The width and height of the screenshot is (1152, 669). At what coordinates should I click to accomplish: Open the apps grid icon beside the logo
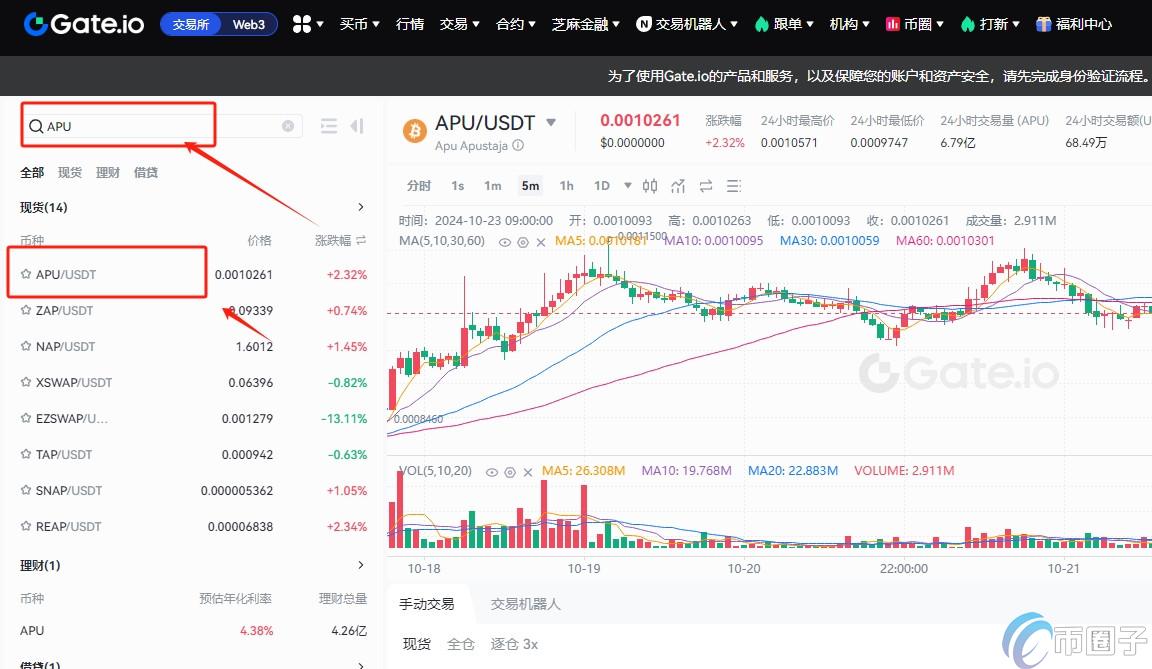[302, 23]
